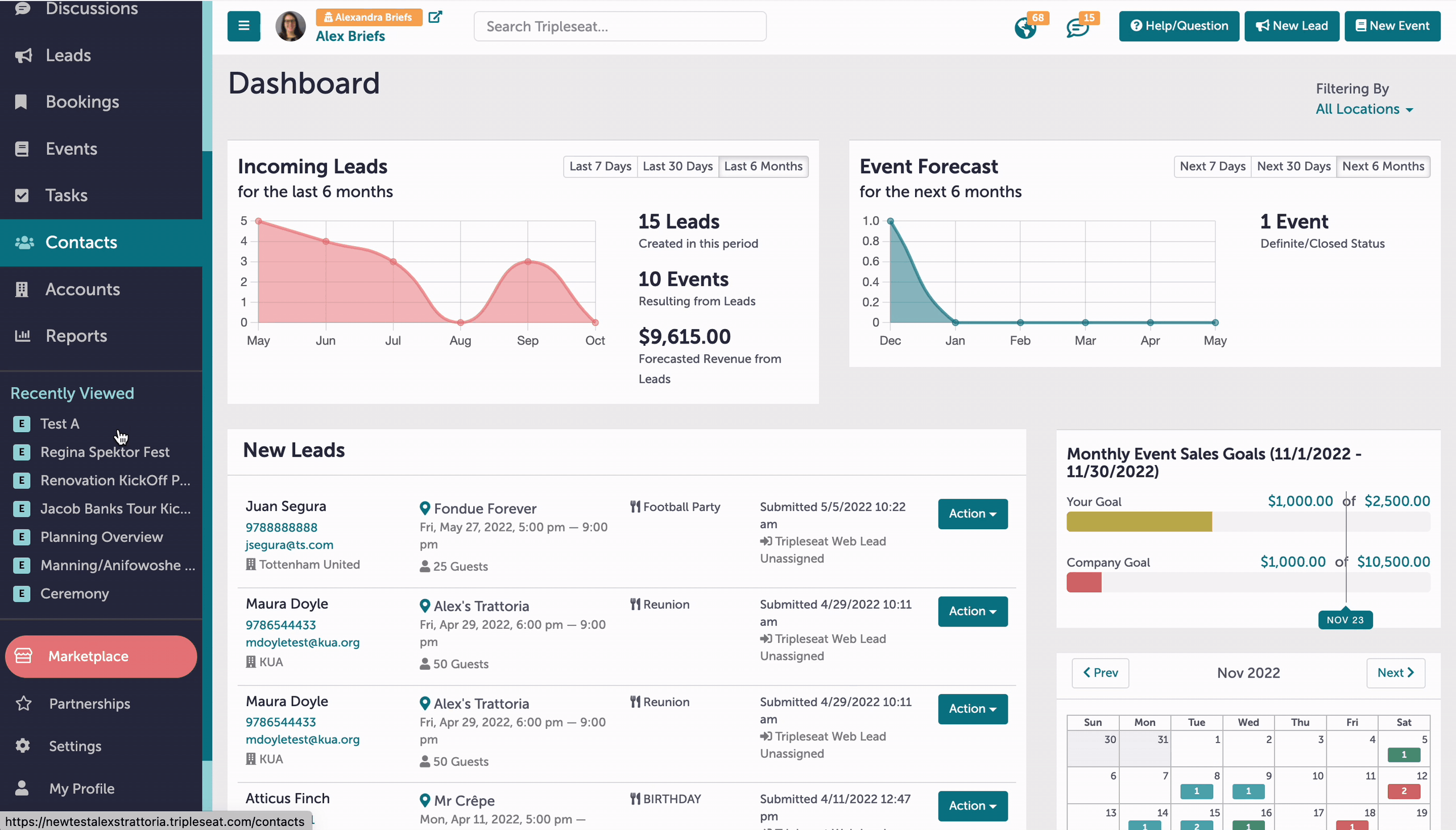Open Leads from the sidebar megaphone icon
Screen dimensions: 1456x830
(23, 55)
